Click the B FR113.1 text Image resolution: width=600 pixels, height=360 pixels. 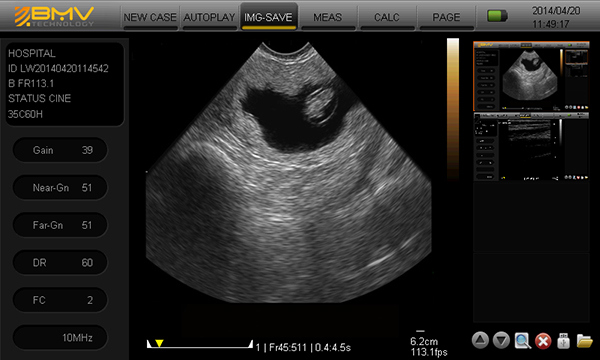click(x=31, y=83)
